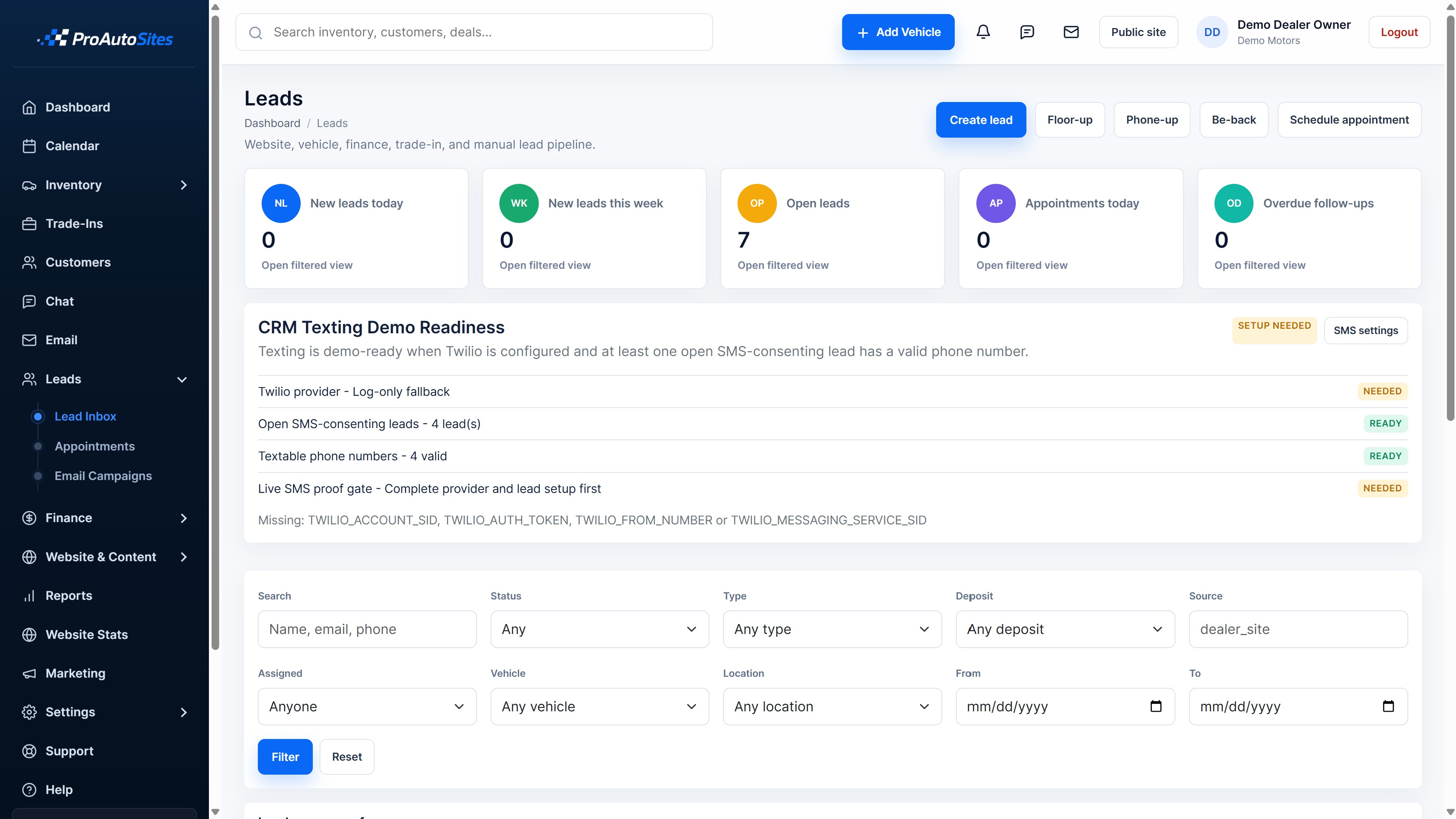
Task: Open filtered view under Overdue follow-ups
Action: coord(1259,265)
